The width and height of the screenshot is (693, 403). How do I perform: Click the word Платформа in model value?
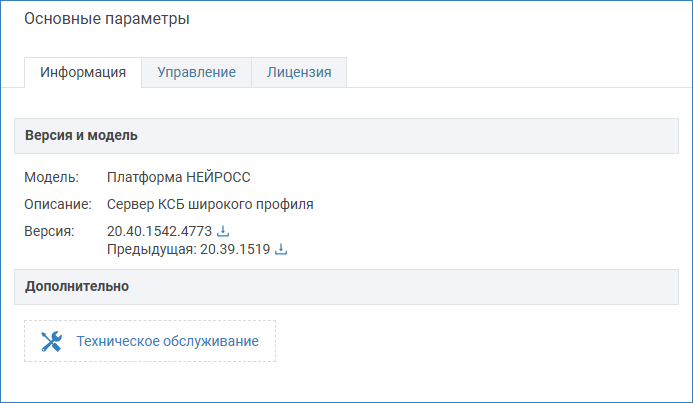tap(145, 177)
